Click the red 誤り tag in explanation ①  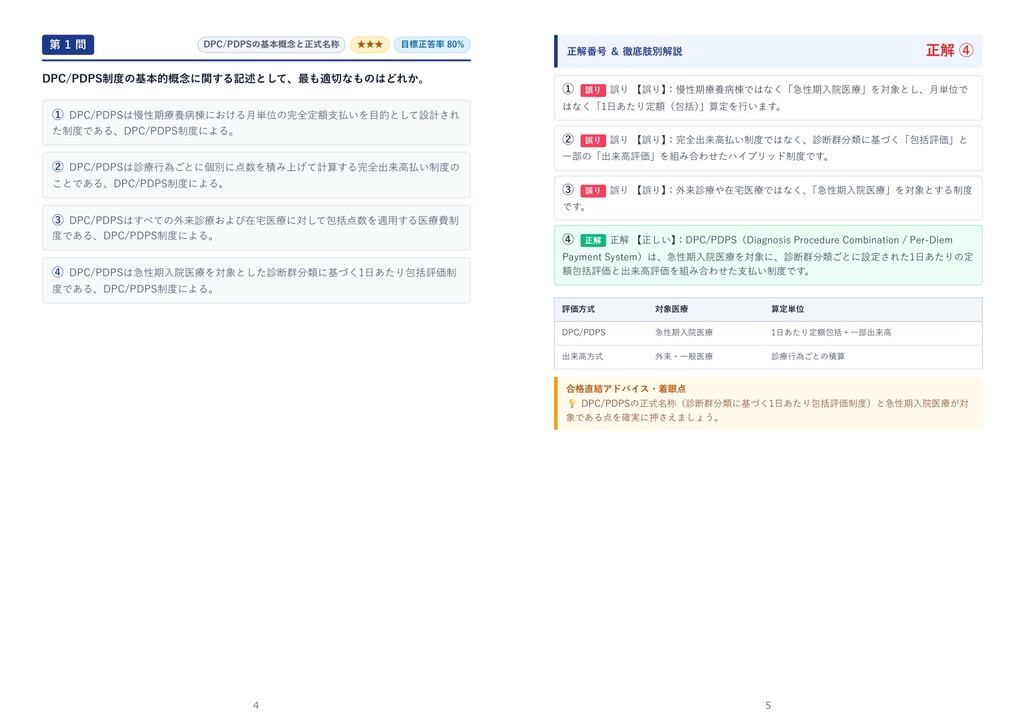pyautogui.click(x=592, y=90)
